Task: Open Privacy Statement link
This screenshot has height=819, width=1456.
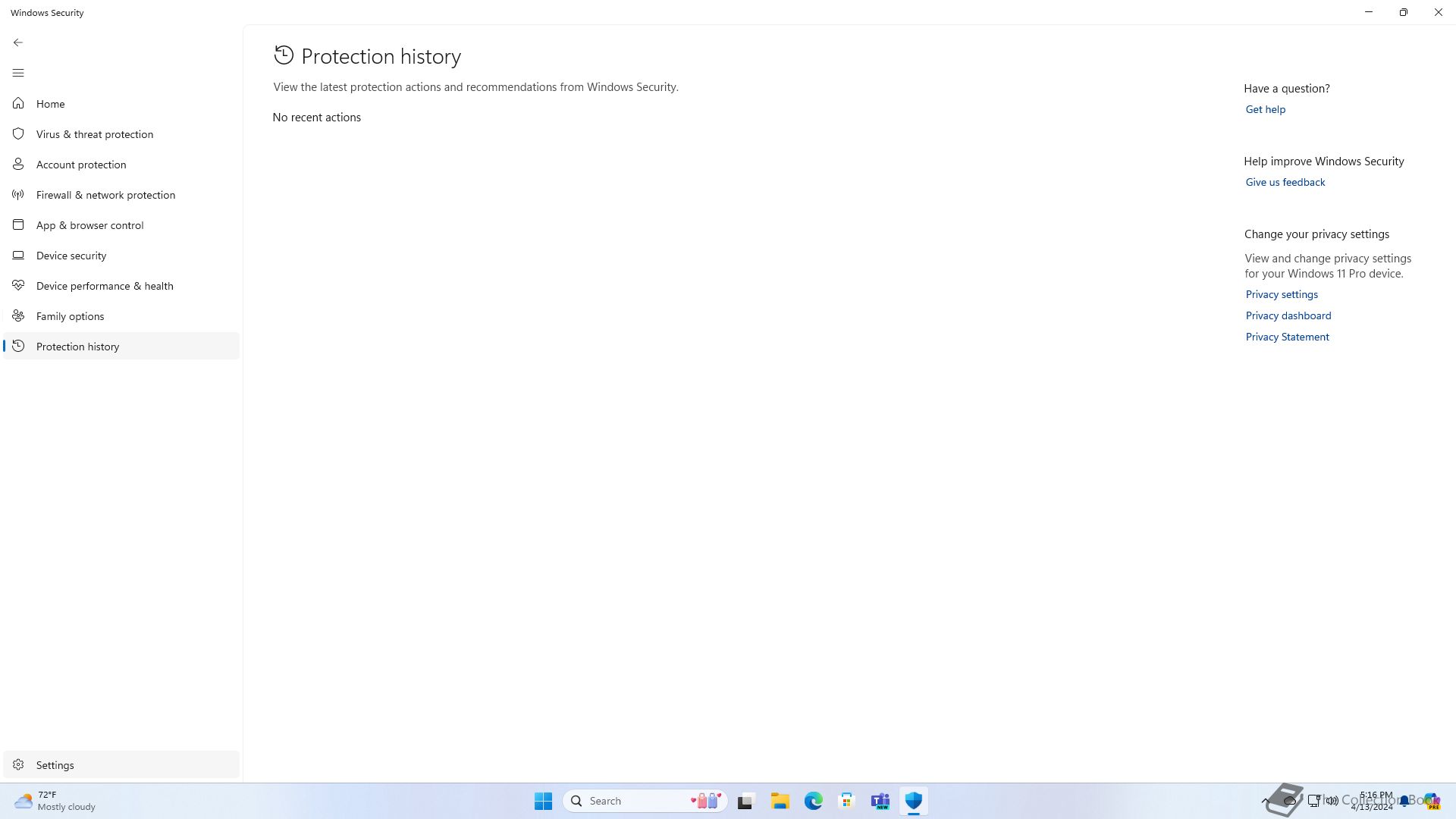Action: click(x=1287, y=337)
